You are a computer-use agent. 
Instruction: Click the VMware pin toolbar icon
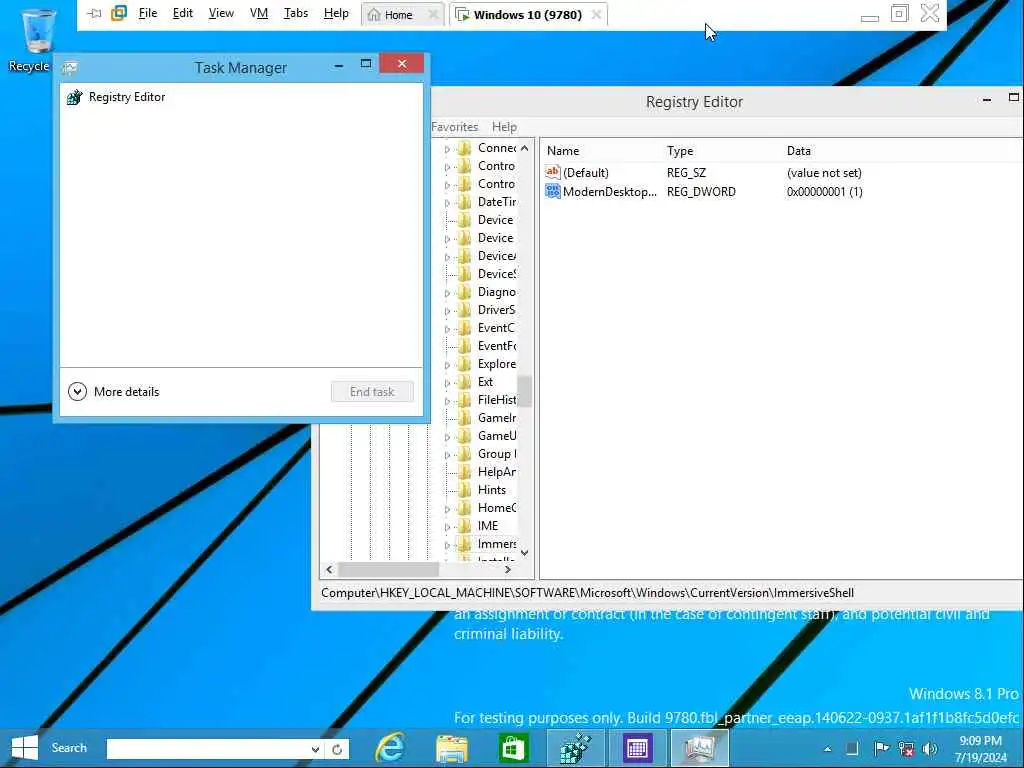pos(94,13)
